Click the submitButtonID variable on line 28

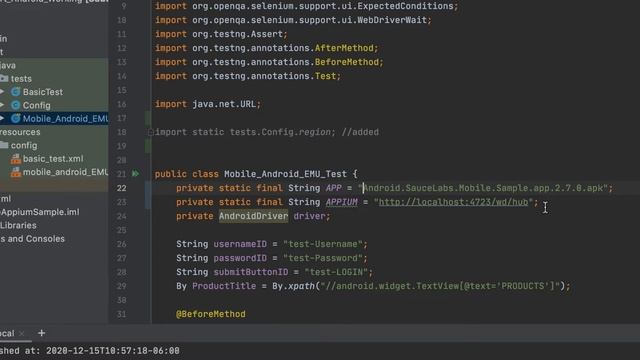tap(251, 272)
